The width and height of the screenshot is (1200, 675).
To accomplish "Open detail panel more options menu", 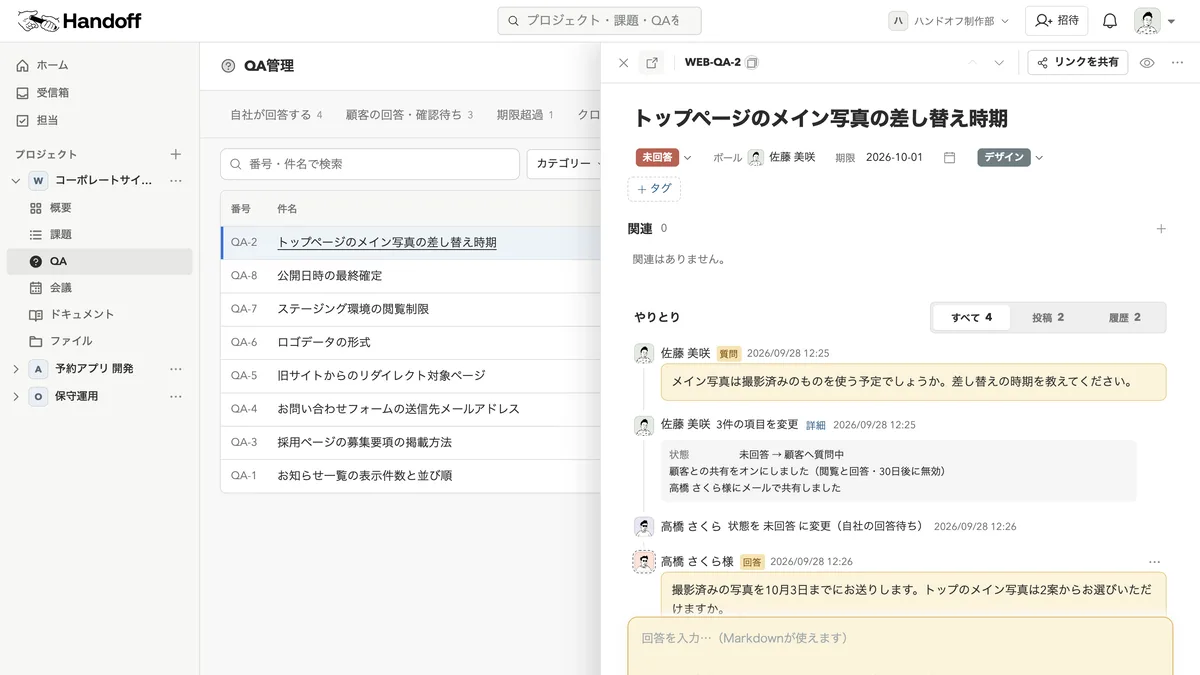I will 1177,63.
